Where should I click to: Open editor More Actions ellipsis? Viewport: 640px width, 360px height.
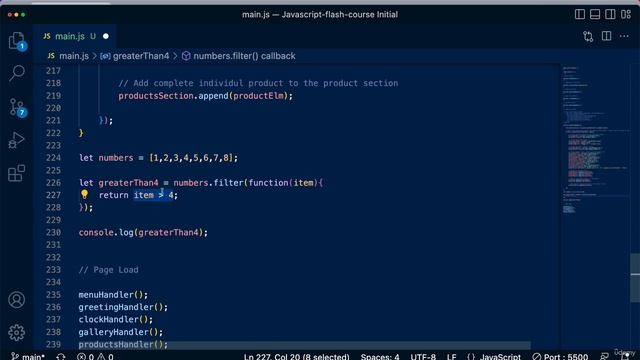624,36
